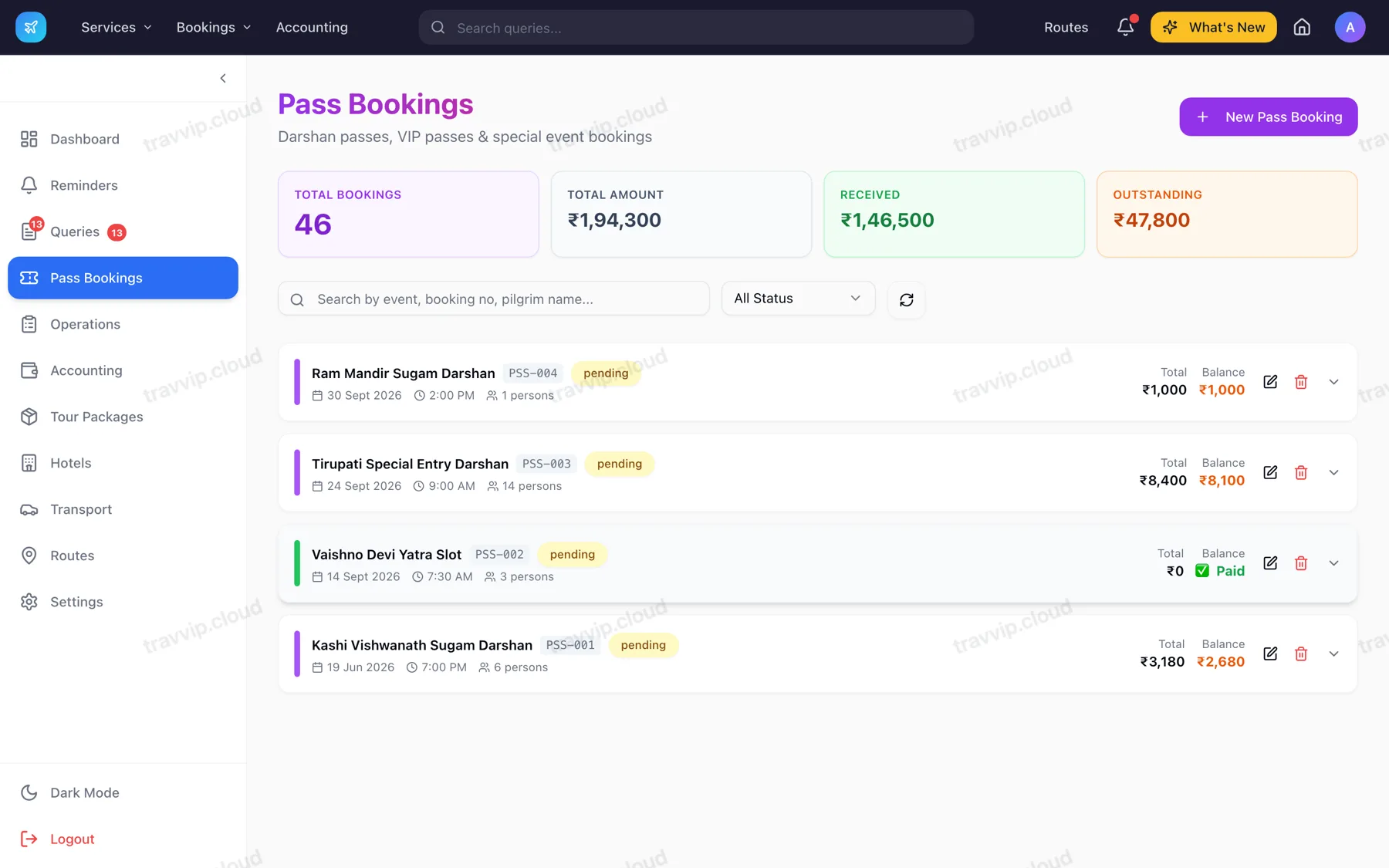The height and width of the screenshot is (868, 1389).
Task: Open the Services dropdown menu
Action: [117, 27]
